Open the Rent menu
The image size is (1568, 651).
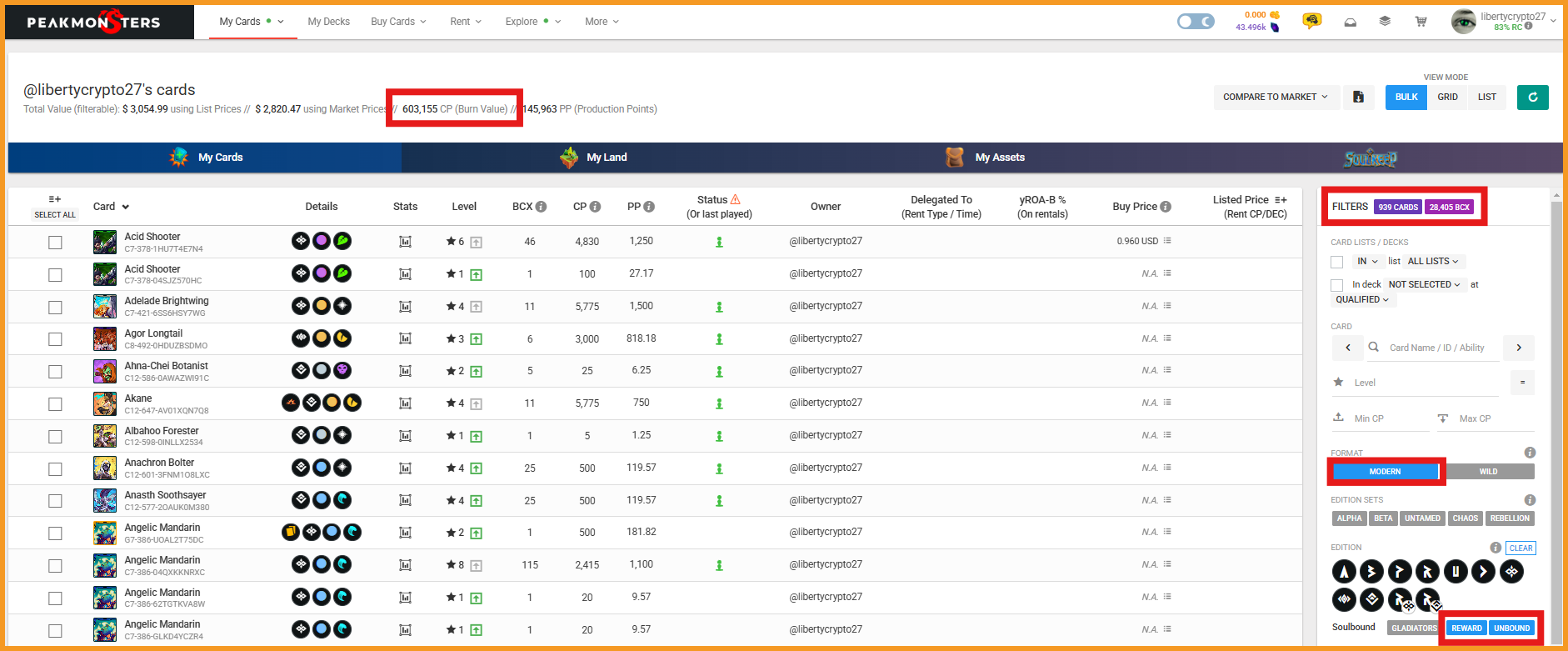pyautogui.click(x=466, y=22)
